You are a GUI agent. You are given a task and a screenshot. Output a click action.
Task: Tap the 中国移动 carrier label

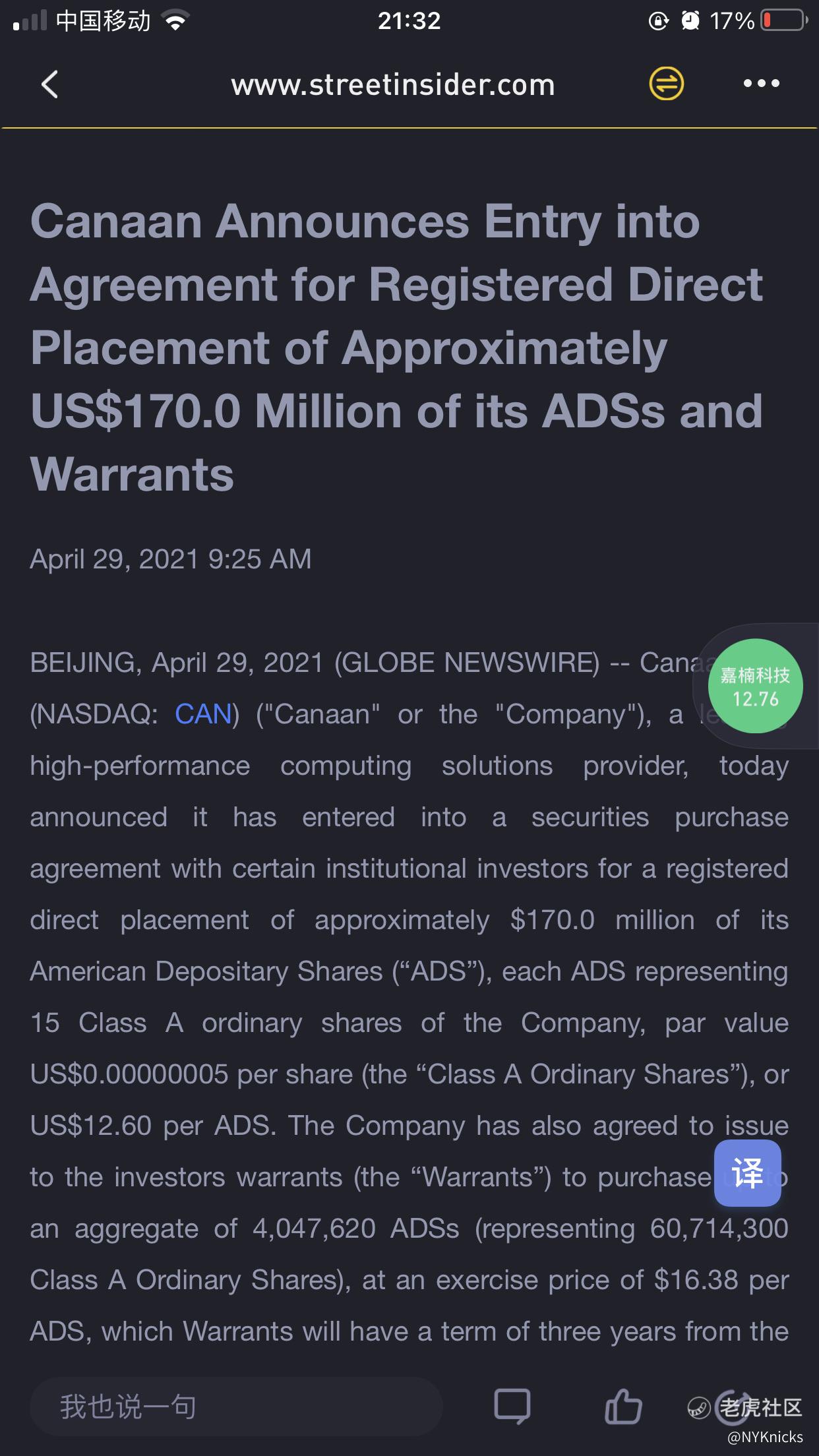(x=103, y=21)
